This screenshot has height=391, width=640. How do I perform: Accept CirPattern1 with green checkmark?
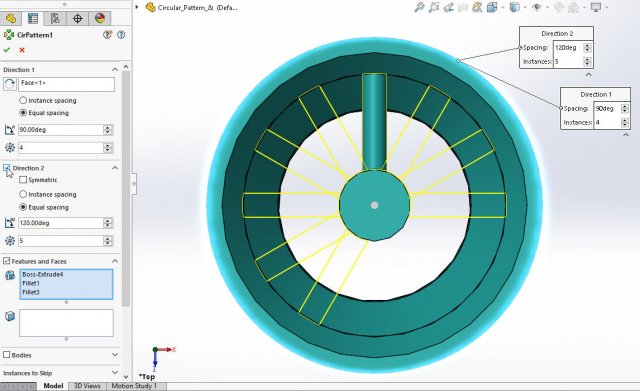[7, 50]
